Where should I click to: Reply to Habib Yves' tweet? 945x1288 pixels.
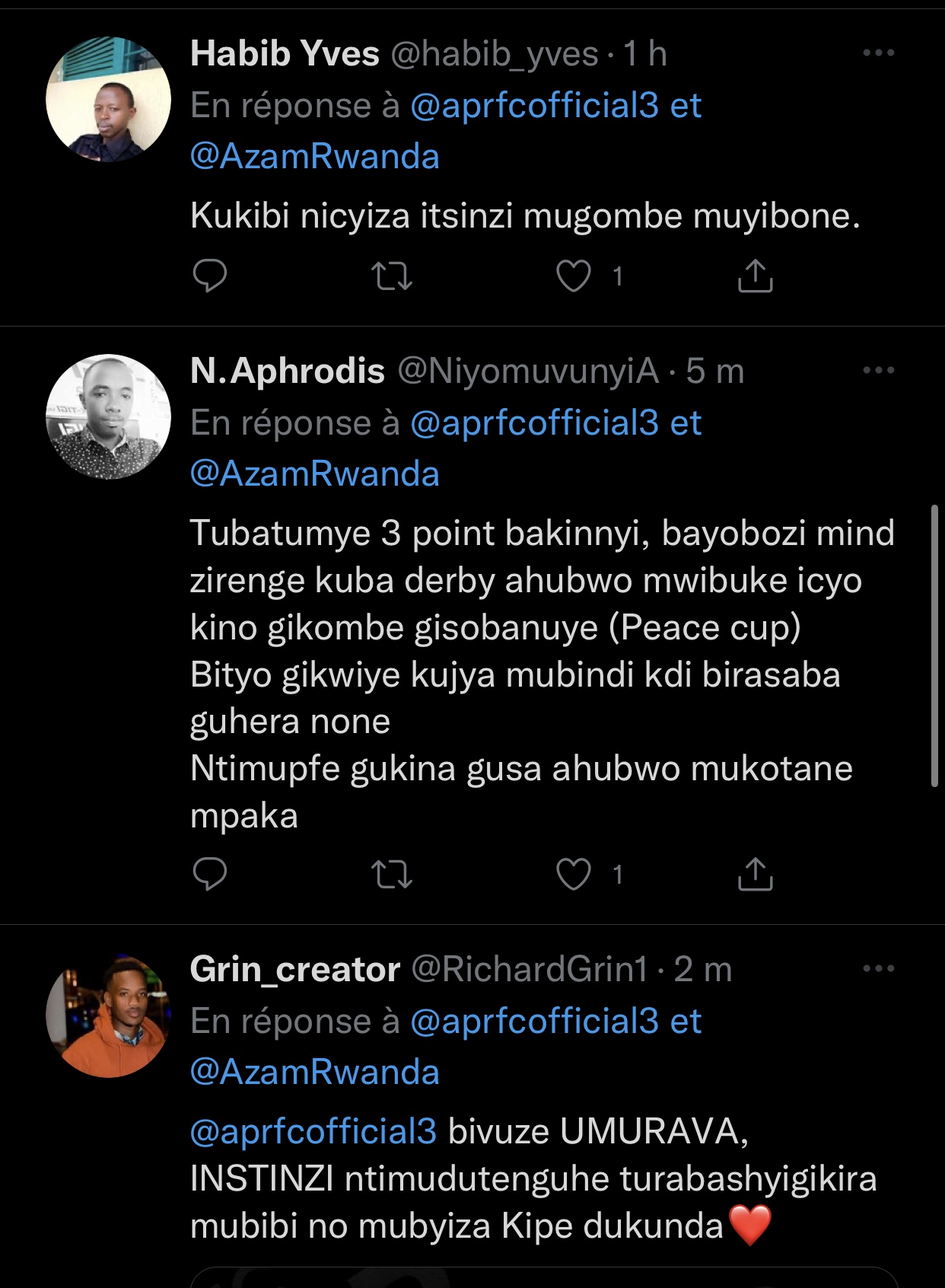point(209,276)
